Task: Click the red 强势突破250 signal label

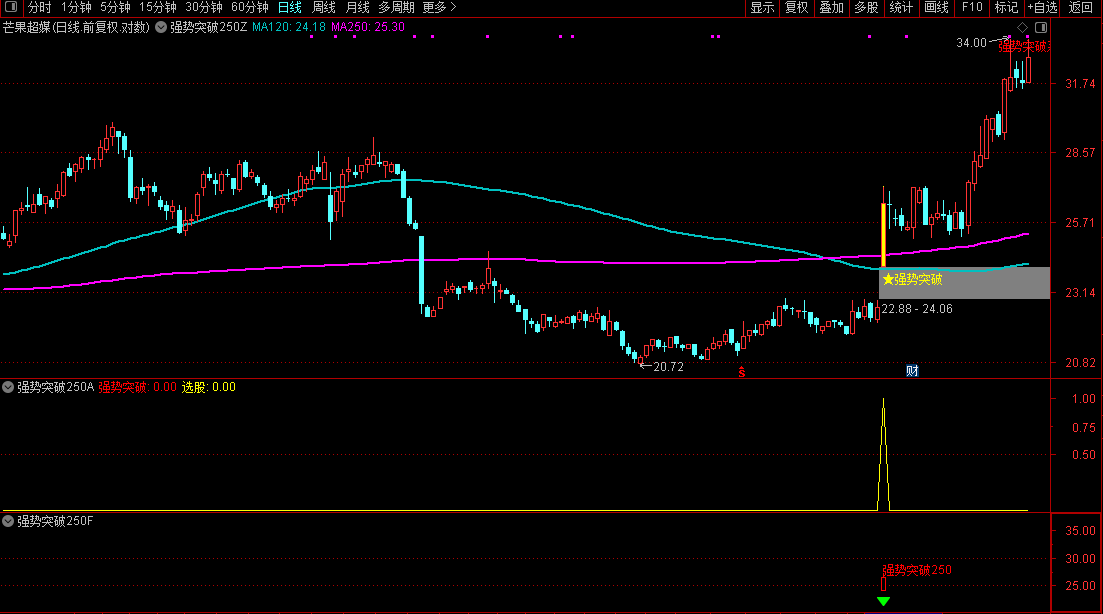Action: tap(917, 570)
